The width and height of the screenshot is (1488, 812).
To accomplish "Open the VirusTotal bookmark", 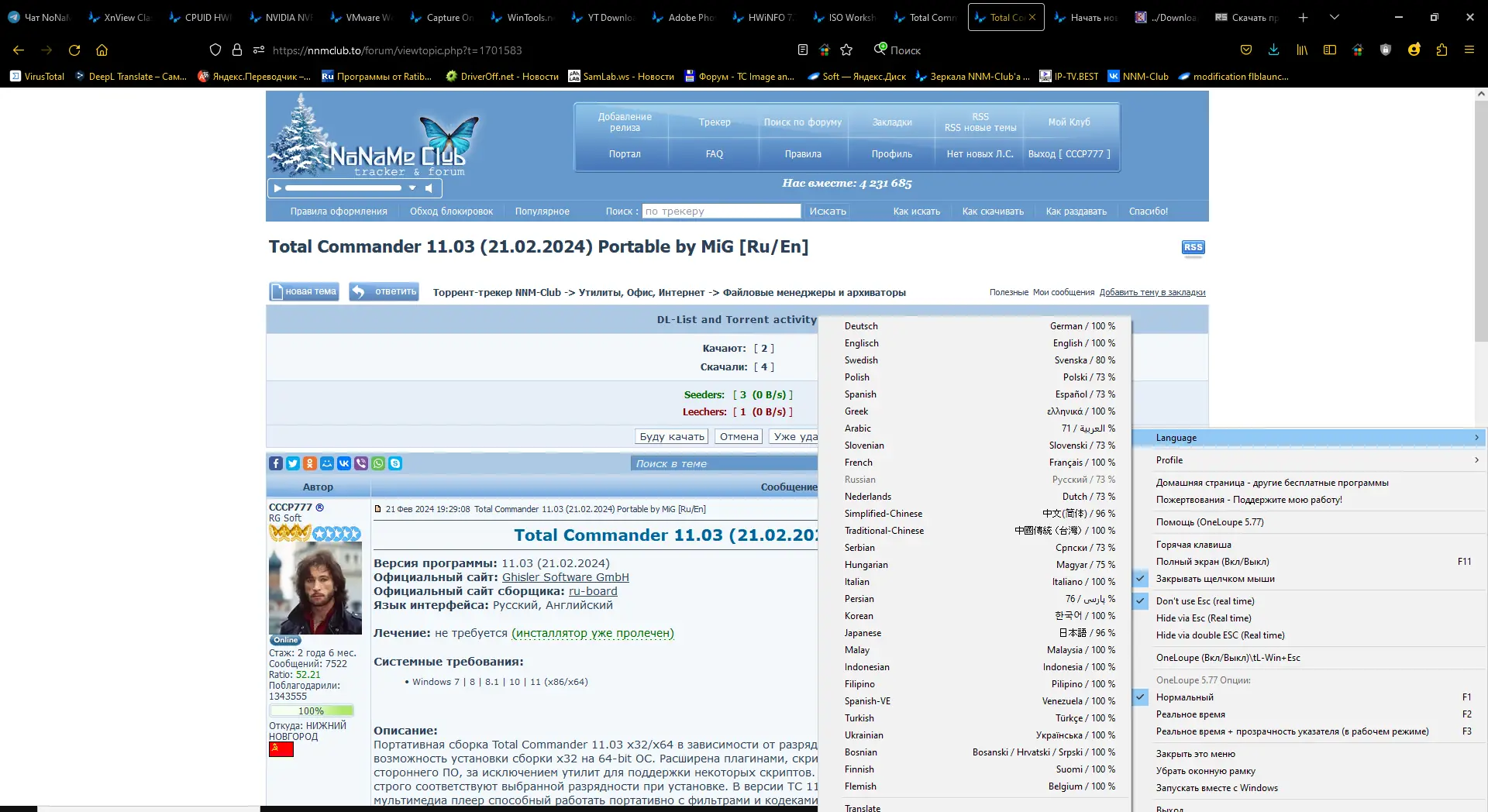I will click(x=37, y=77).
